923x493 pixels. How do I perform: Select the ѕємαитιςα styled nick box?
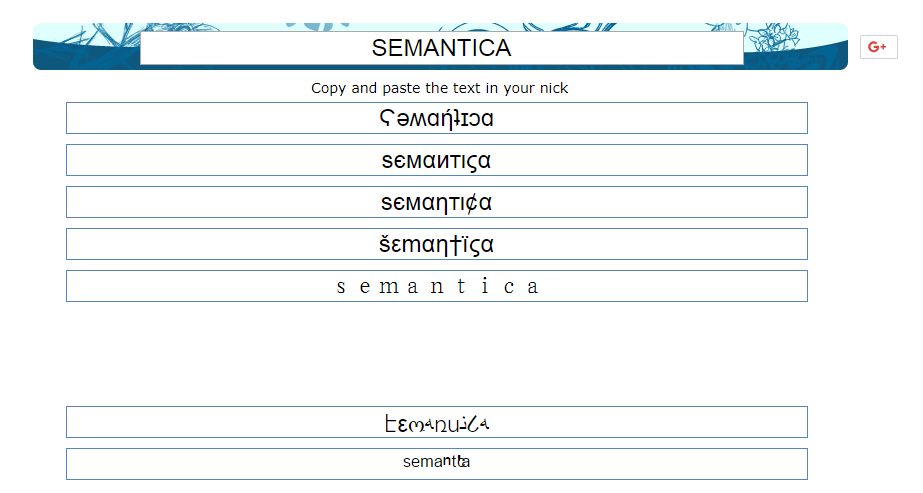coord(436,160)
